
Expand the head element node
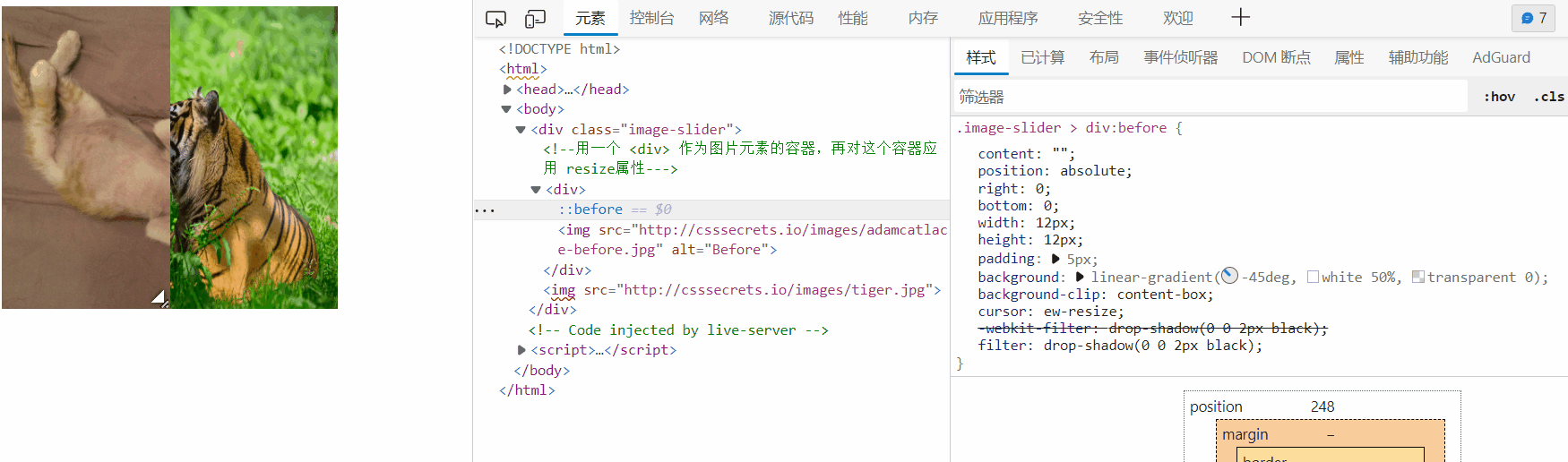pyautogui.click(x=507, y=90)
